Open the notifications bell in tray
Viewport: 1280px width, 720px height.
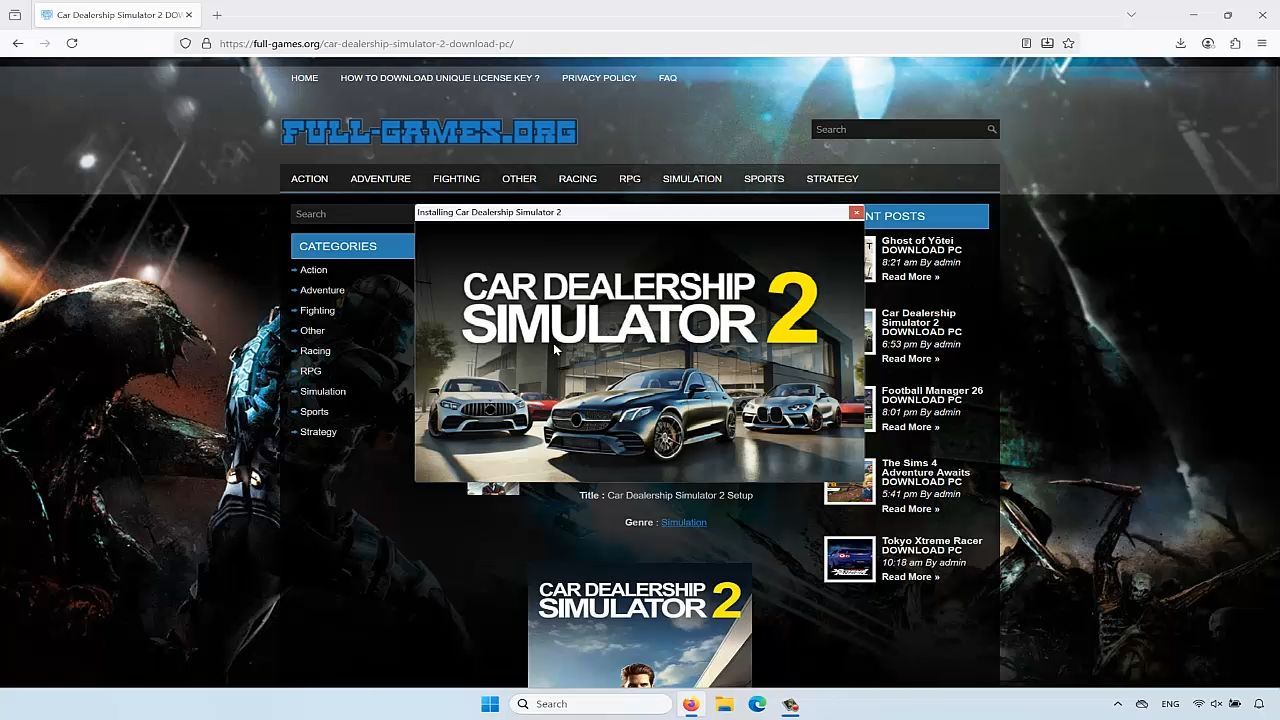1259,704
